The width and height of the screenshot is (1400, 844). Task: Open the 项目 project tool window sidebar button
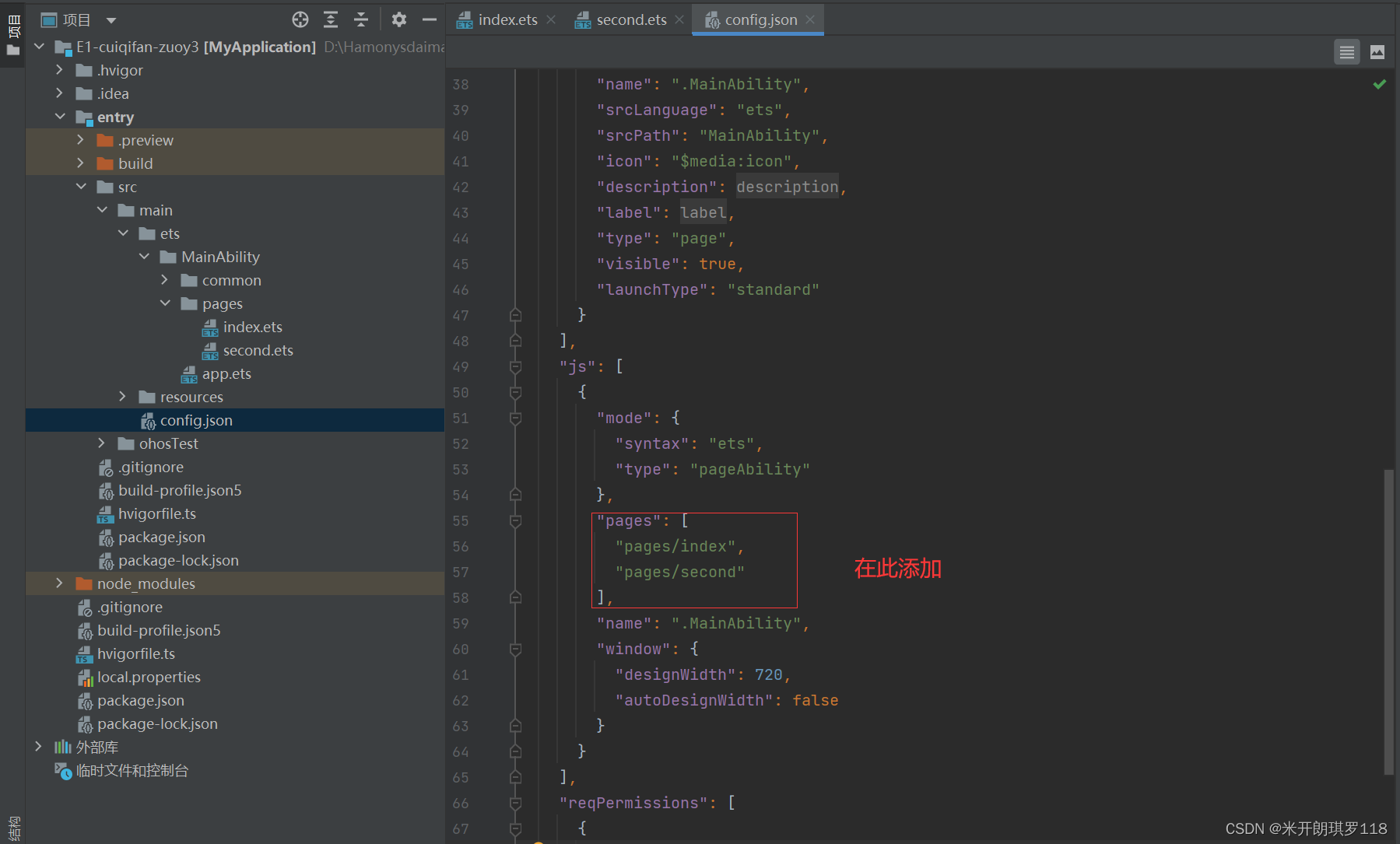pyautogui.click(x=13, y=34)
